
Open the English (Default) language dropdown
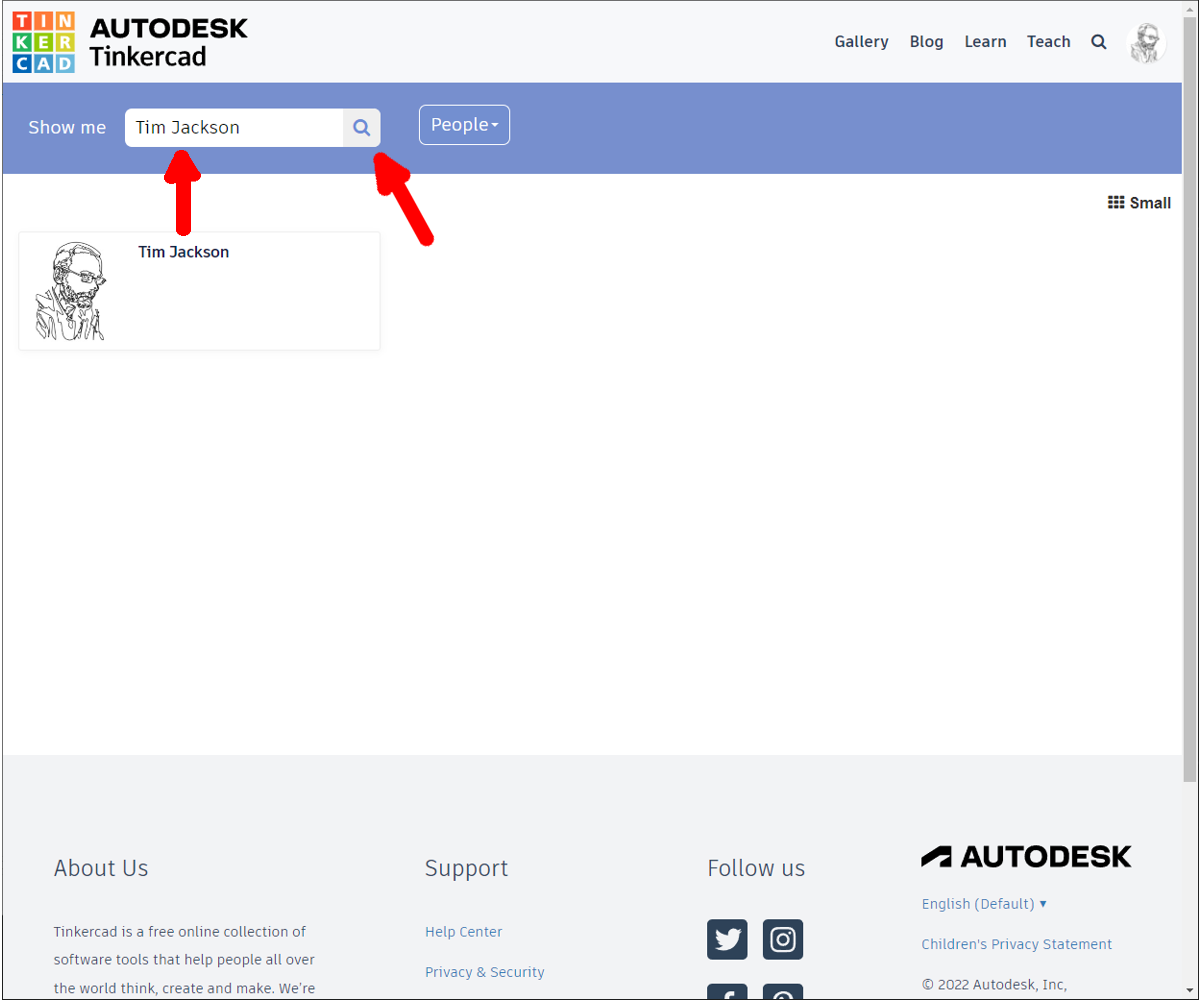tap(984, 904)
